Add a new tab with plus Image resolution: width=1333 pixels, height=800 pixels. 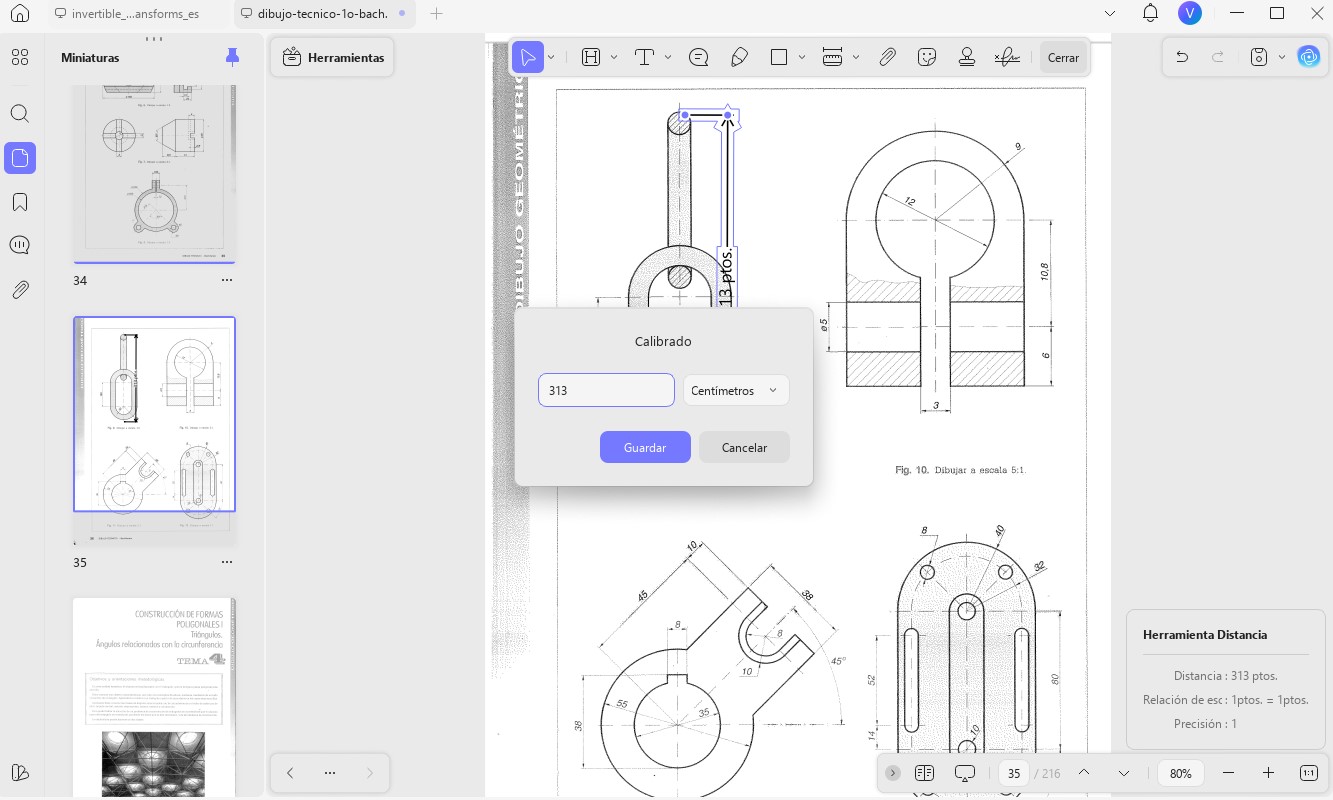[436, 14]
